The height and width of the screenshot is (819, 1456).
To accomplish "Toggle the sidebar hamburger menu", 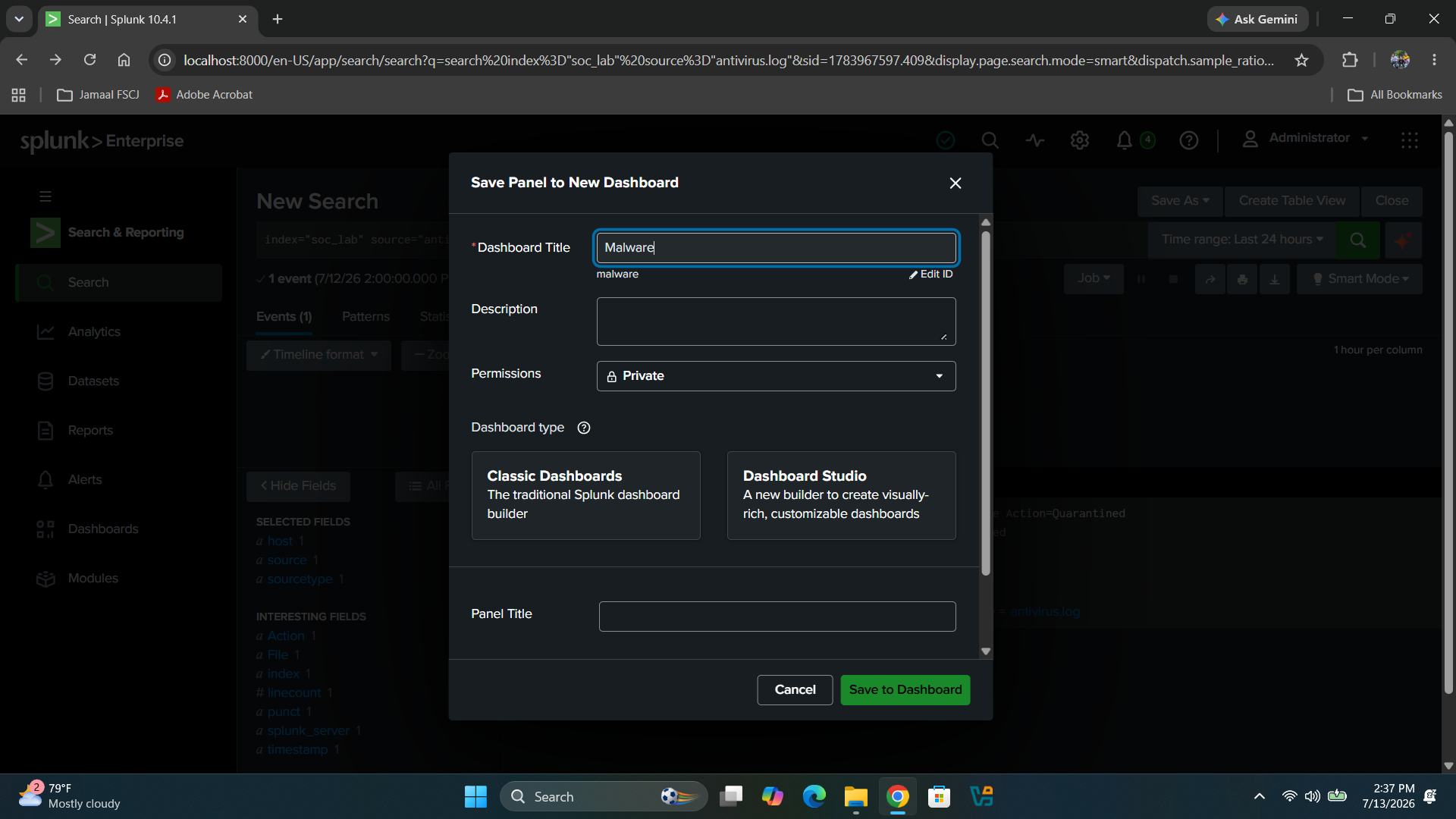I will point(45,197).
